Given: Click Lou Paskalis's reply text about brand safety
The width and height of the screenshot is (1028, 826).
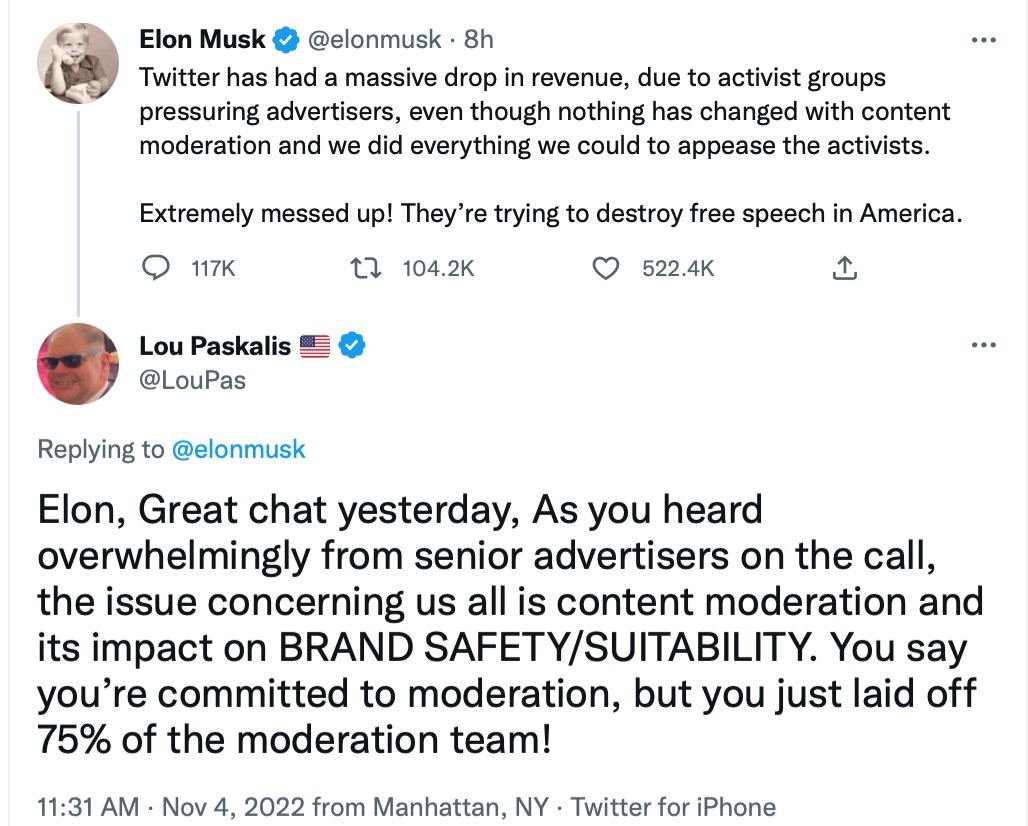Looking at the screenshot, I should (510, 625).
